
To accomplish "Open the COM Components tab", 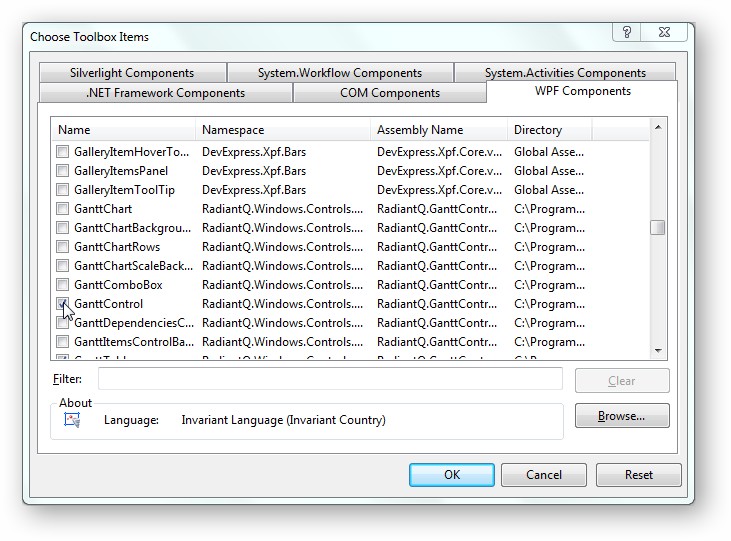I will tap(389, 93).
